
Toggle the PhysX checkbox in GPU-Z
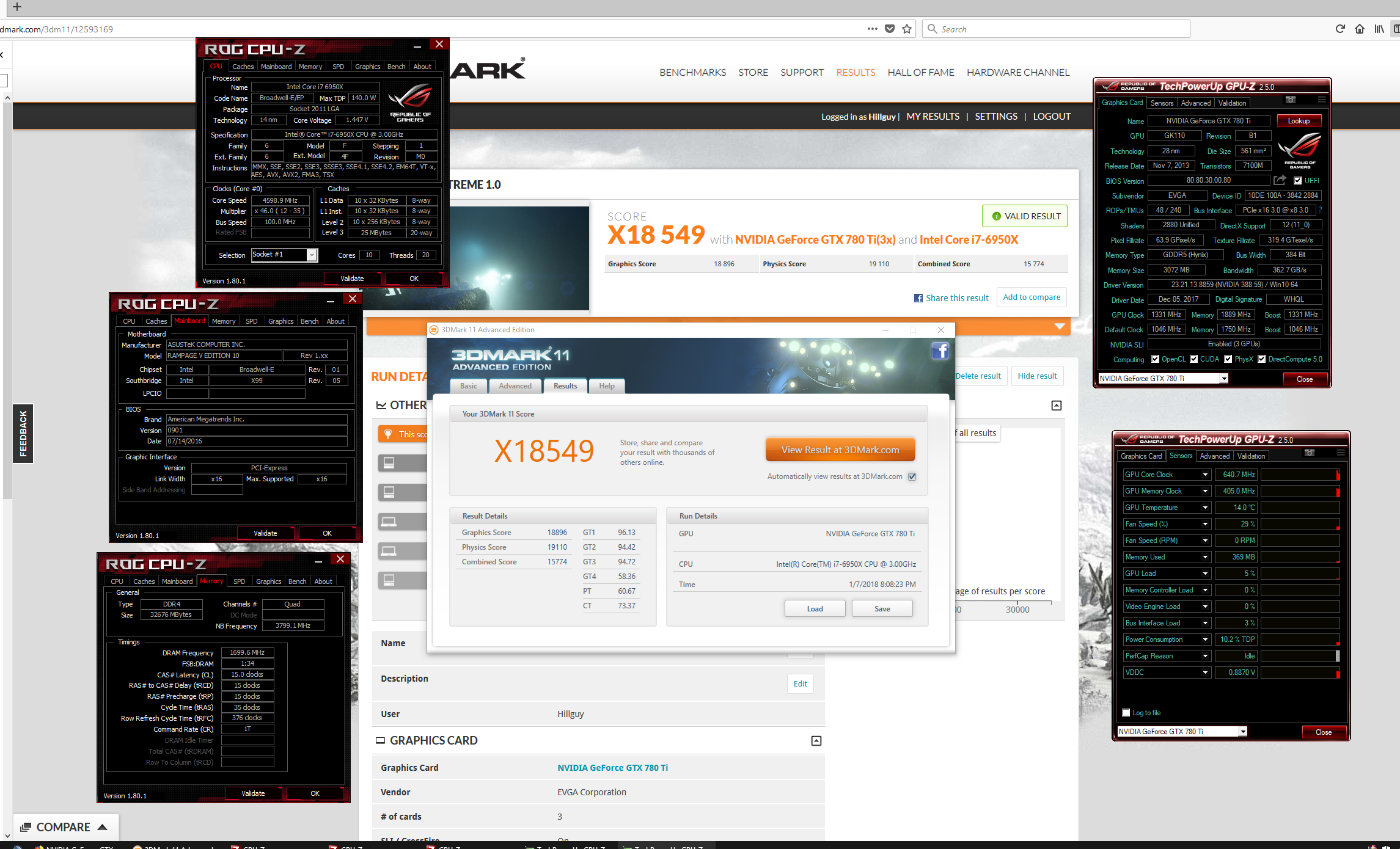(x=1228, y=359)
